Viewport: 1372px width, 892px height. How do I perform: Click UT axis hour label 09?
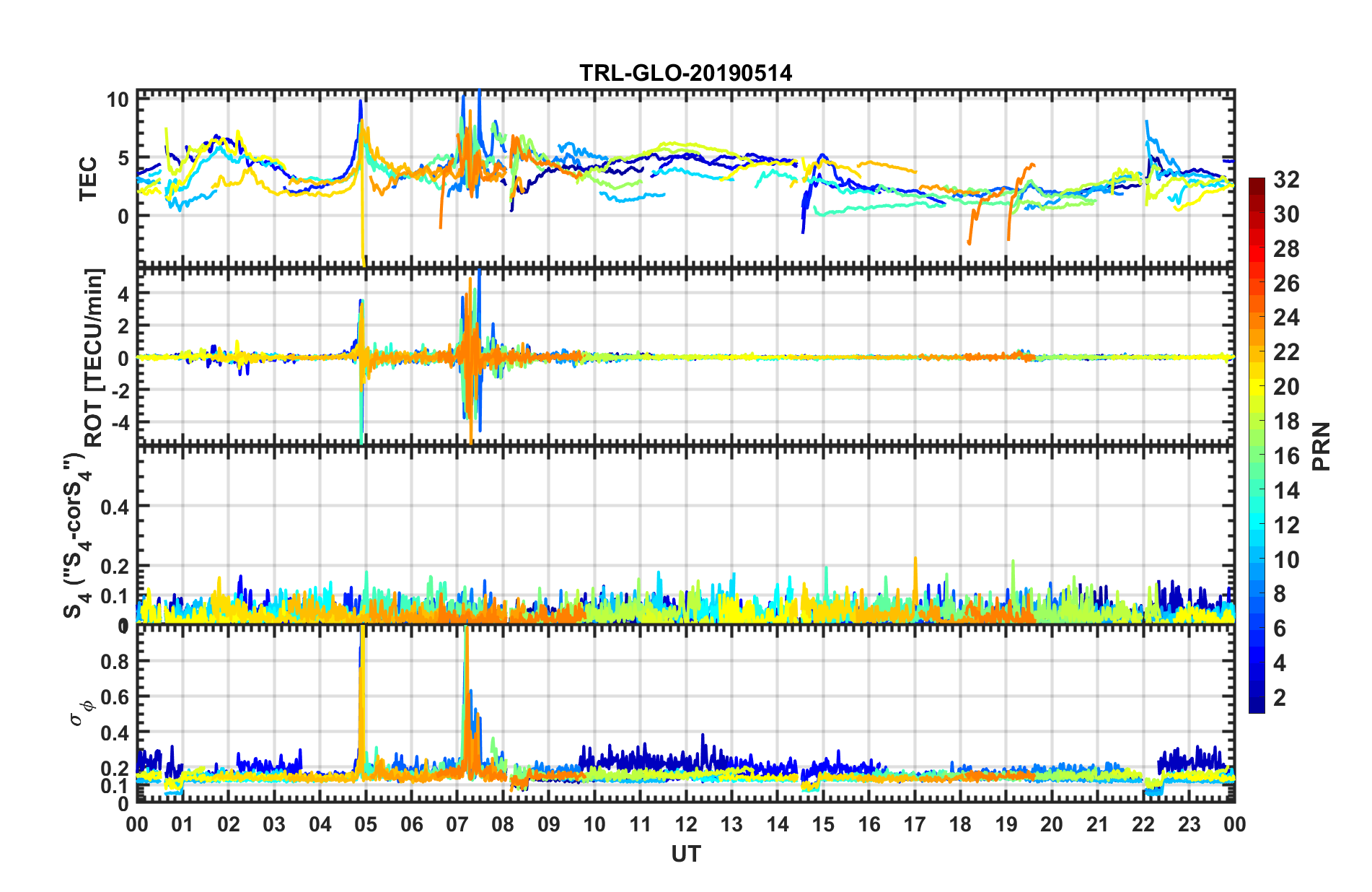click(549, 824)
